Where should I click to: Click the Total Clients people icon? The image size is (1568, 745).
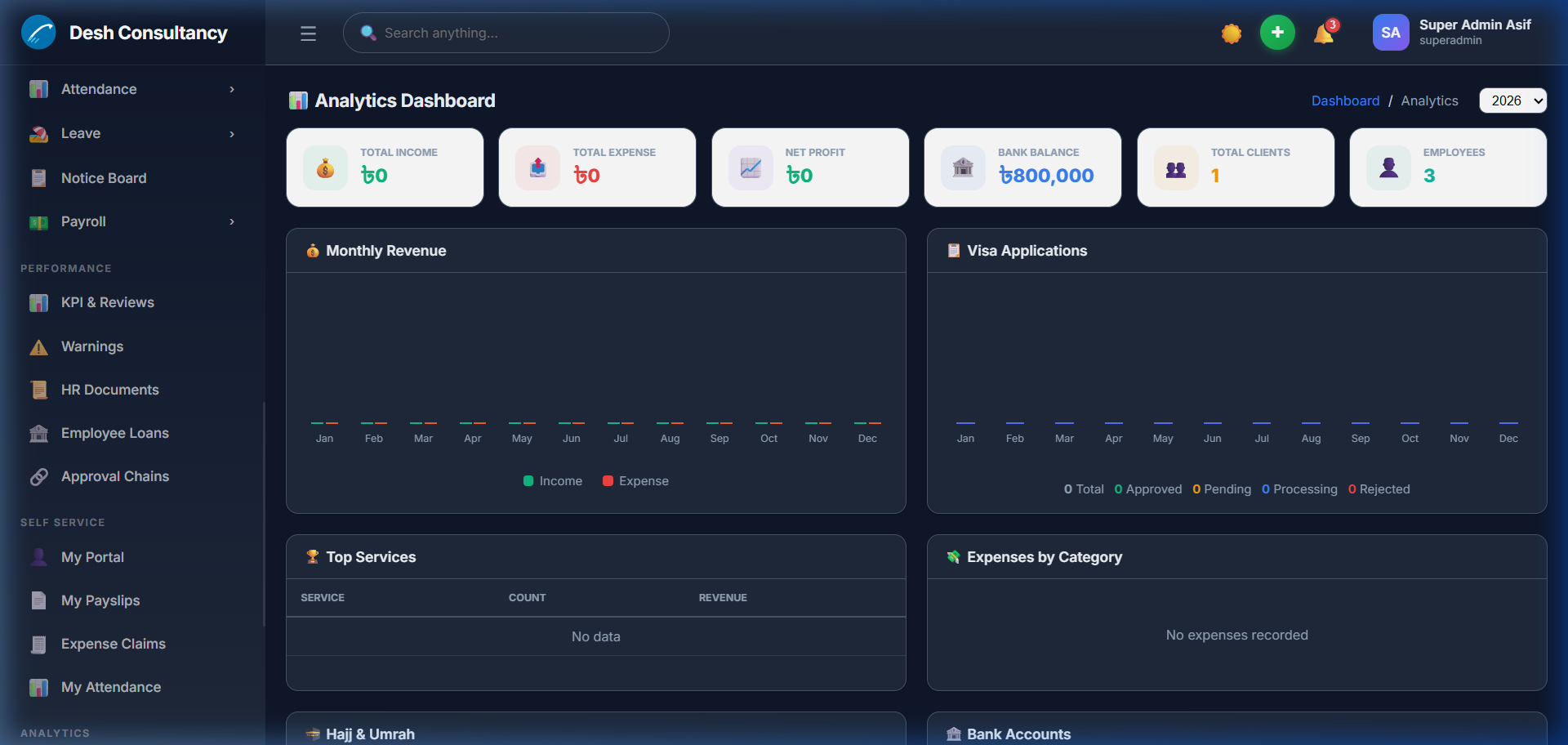point(1176,167)
